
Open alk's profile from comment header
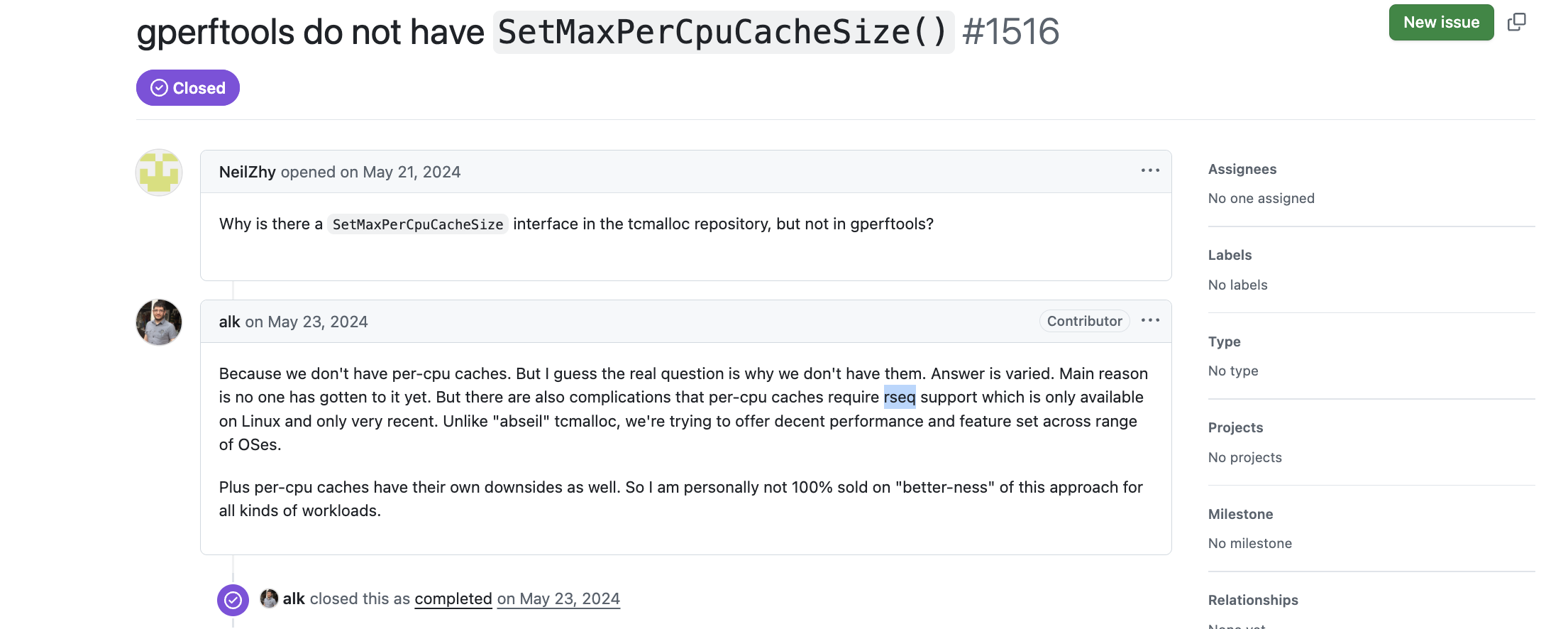pyautogui.click(x=229, y=322)
